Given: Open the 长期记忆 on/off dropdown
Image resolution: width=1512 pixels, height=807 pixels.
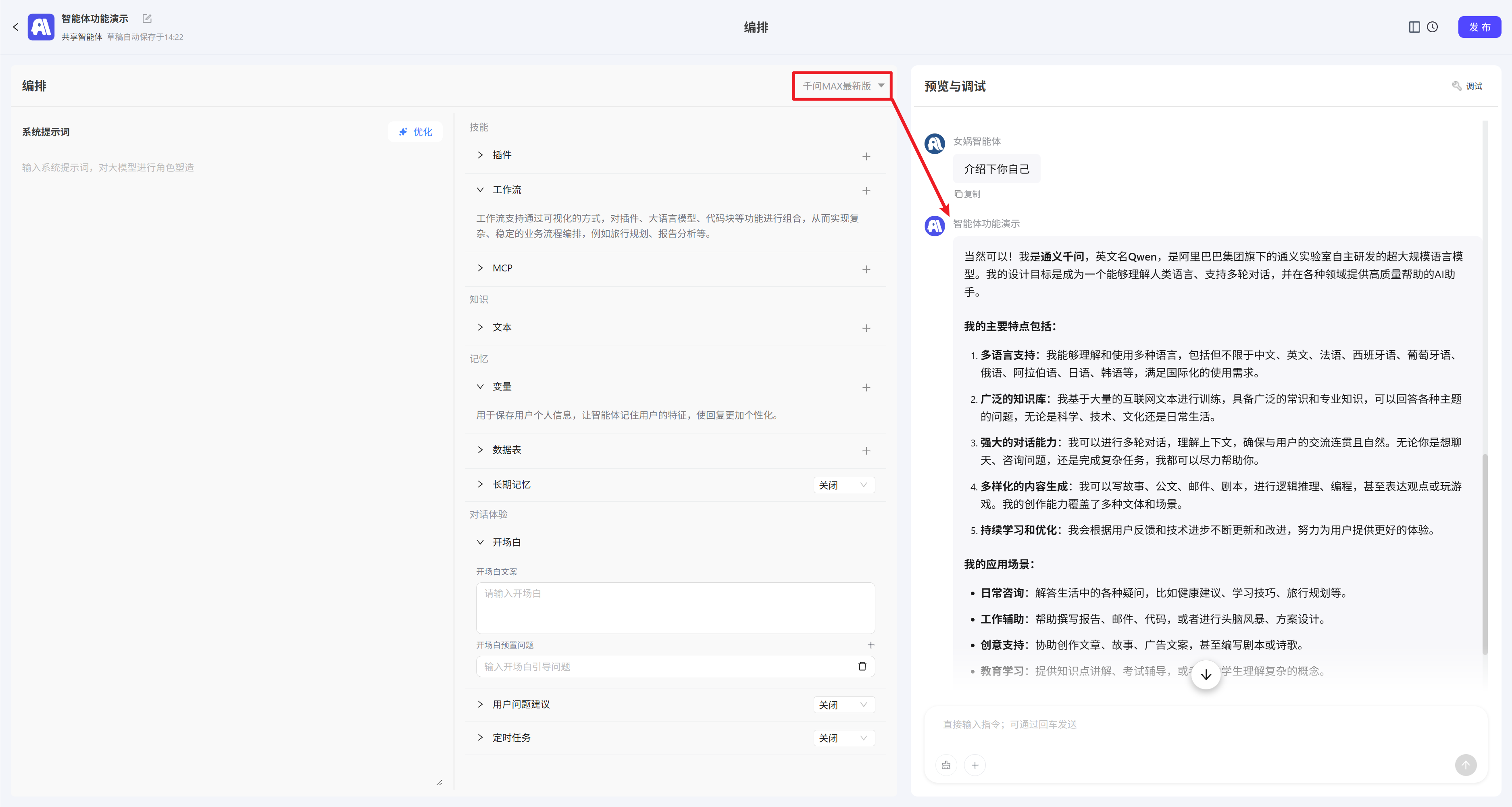Looking at the screenshot, I should pos(843,485).
